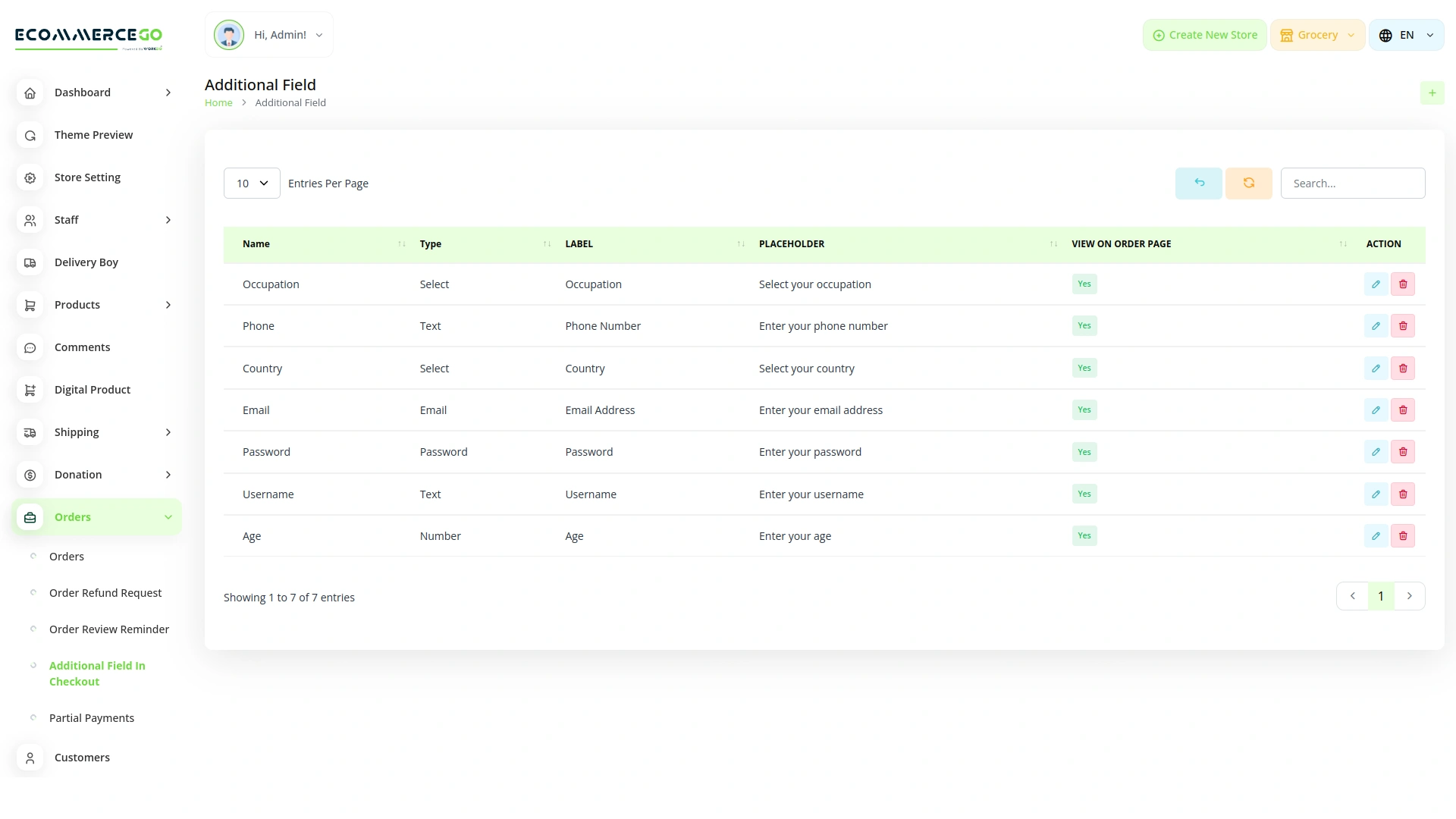
Task: Open the Grocery store selector
Action: coord(1317,34)
